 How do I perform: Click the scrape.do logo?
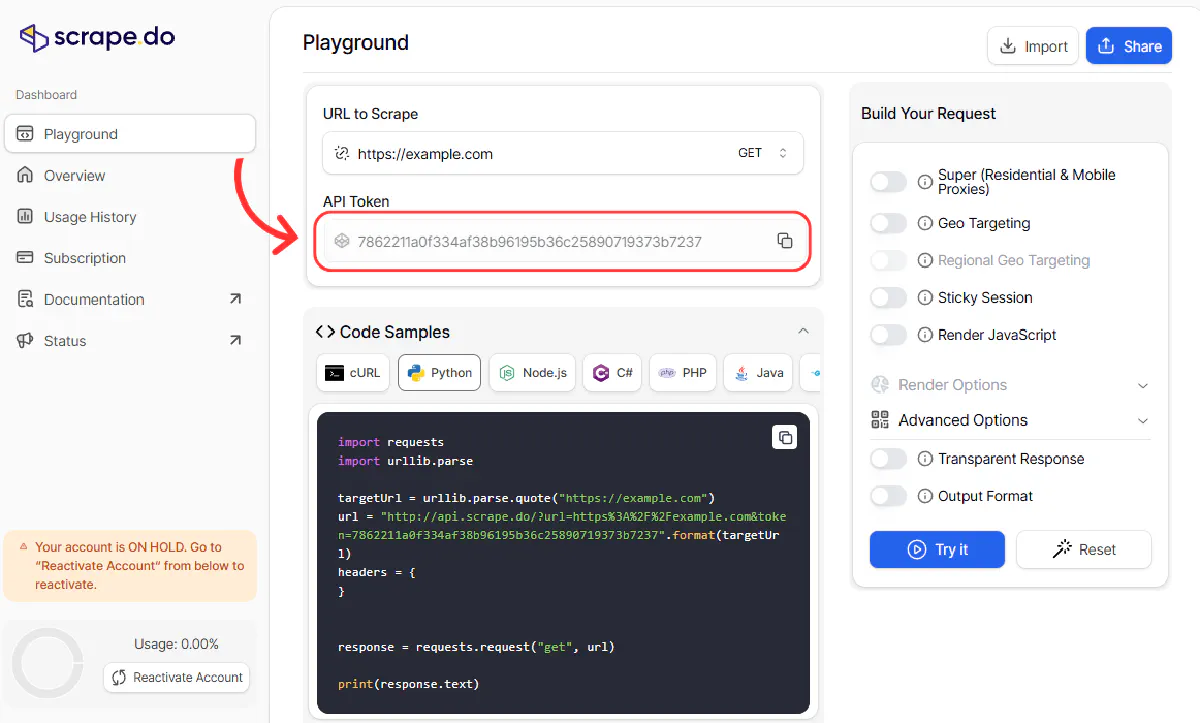(96, 37)
